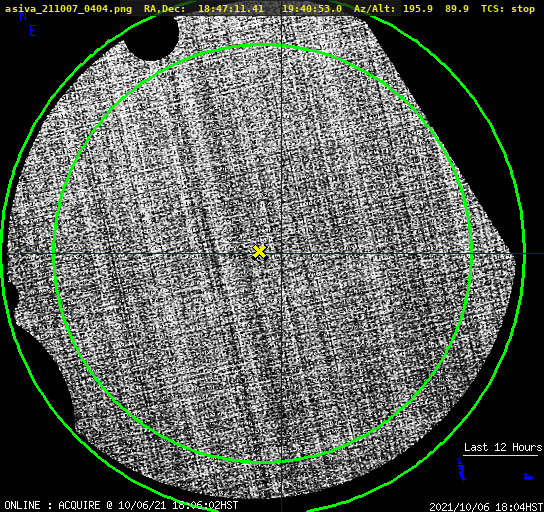The height and width of the screenshot is (512, 544).
Task: Click the Az/Alt label
Action: pyautogui.click(x=375, y=9)
